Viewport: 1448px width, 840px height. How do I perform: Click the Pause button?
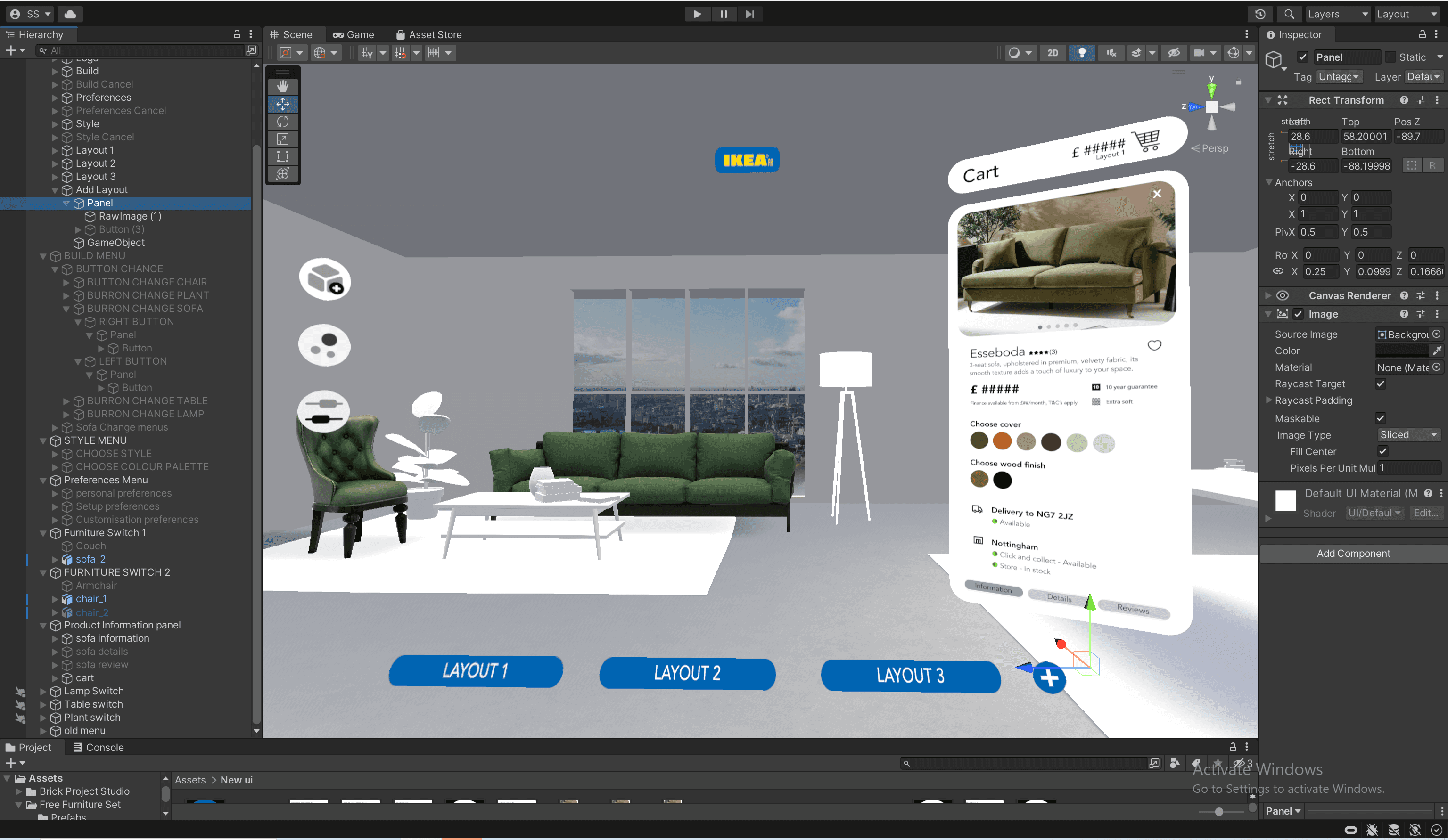pyautogui.click(x=724, y=14)
